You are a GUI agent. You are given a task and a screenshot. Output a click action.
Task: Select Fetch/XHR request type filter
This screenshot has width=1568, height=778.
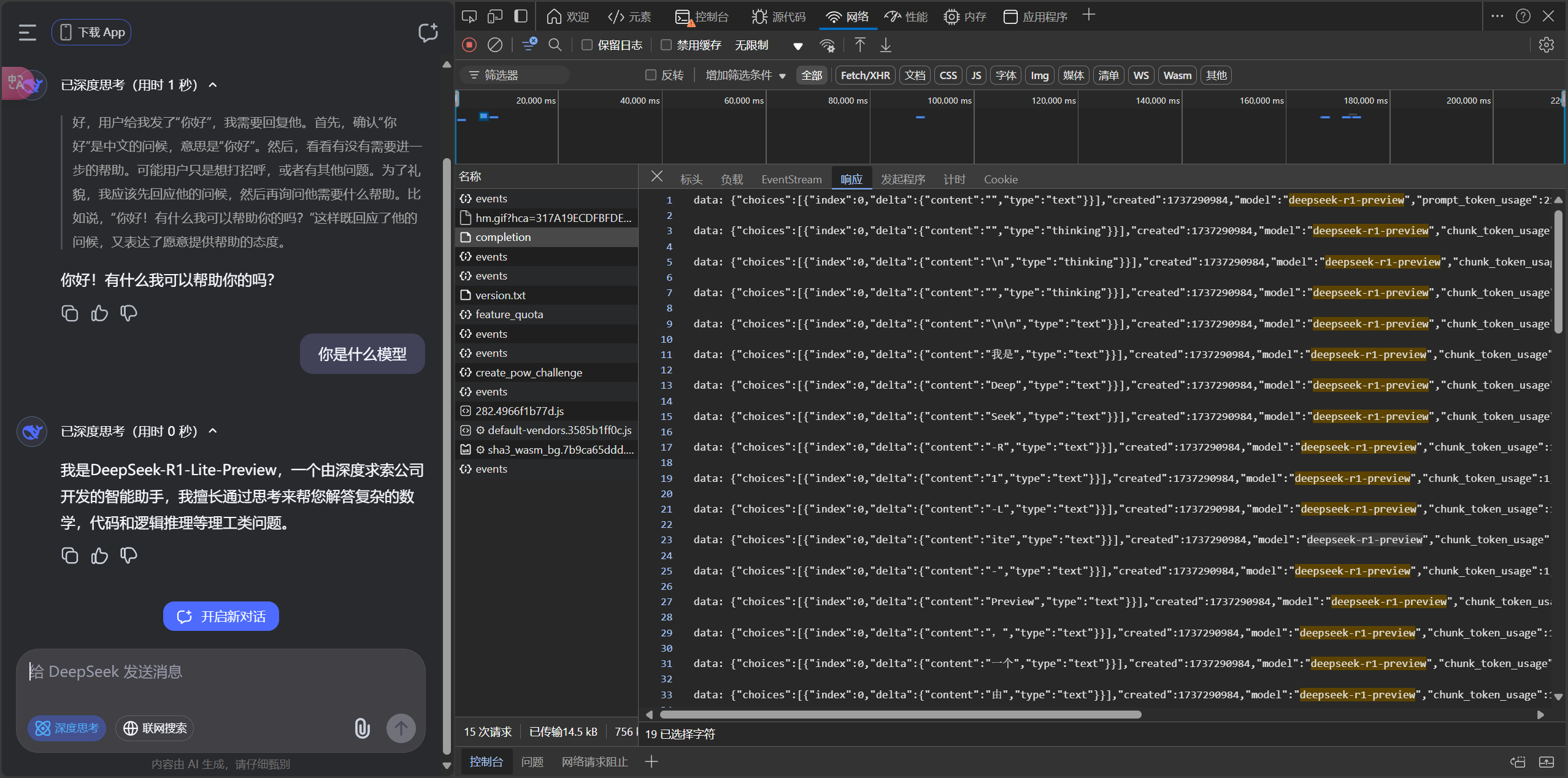pyautogui.click(x=865, y=75)
